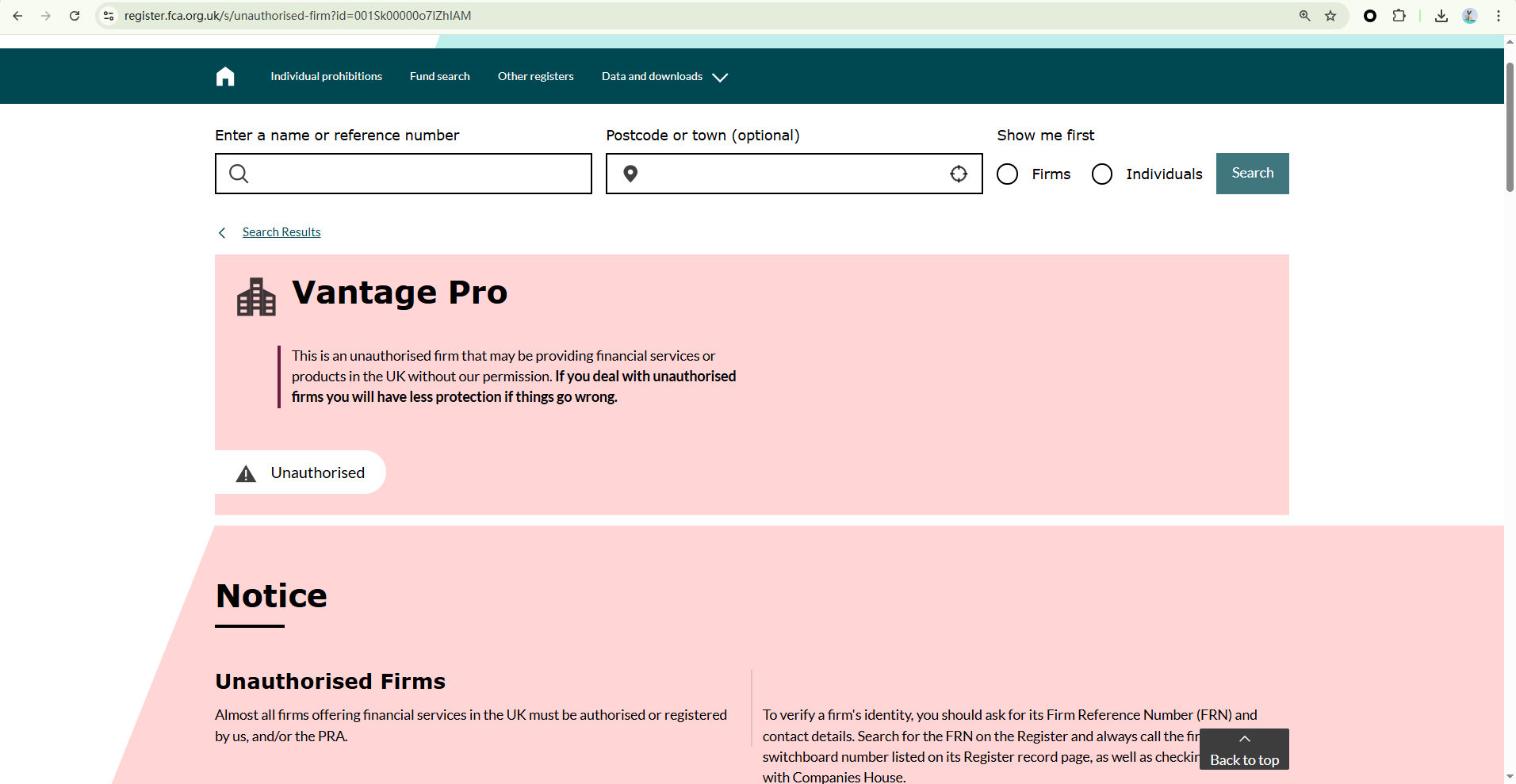
Task: Open the Fund search page
Action: click(440, 77)
